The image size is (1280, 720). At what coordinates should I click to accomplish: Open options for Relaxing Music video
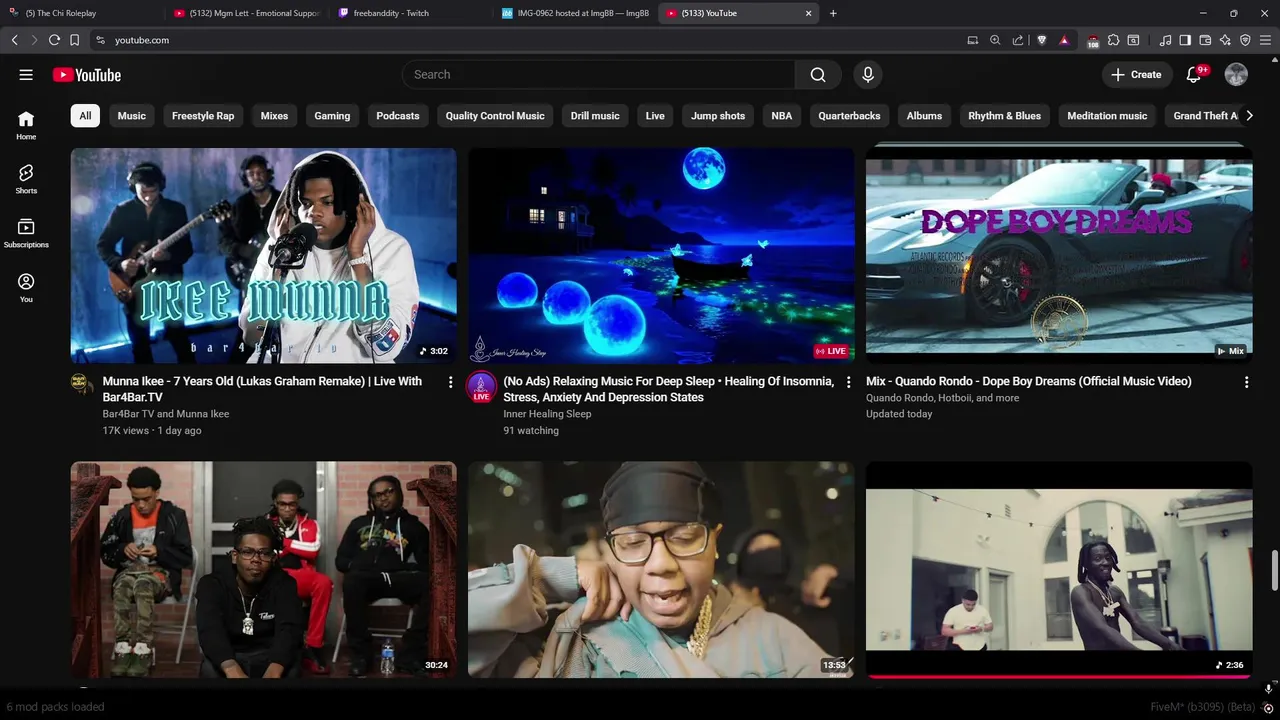(x=848, y=382)
